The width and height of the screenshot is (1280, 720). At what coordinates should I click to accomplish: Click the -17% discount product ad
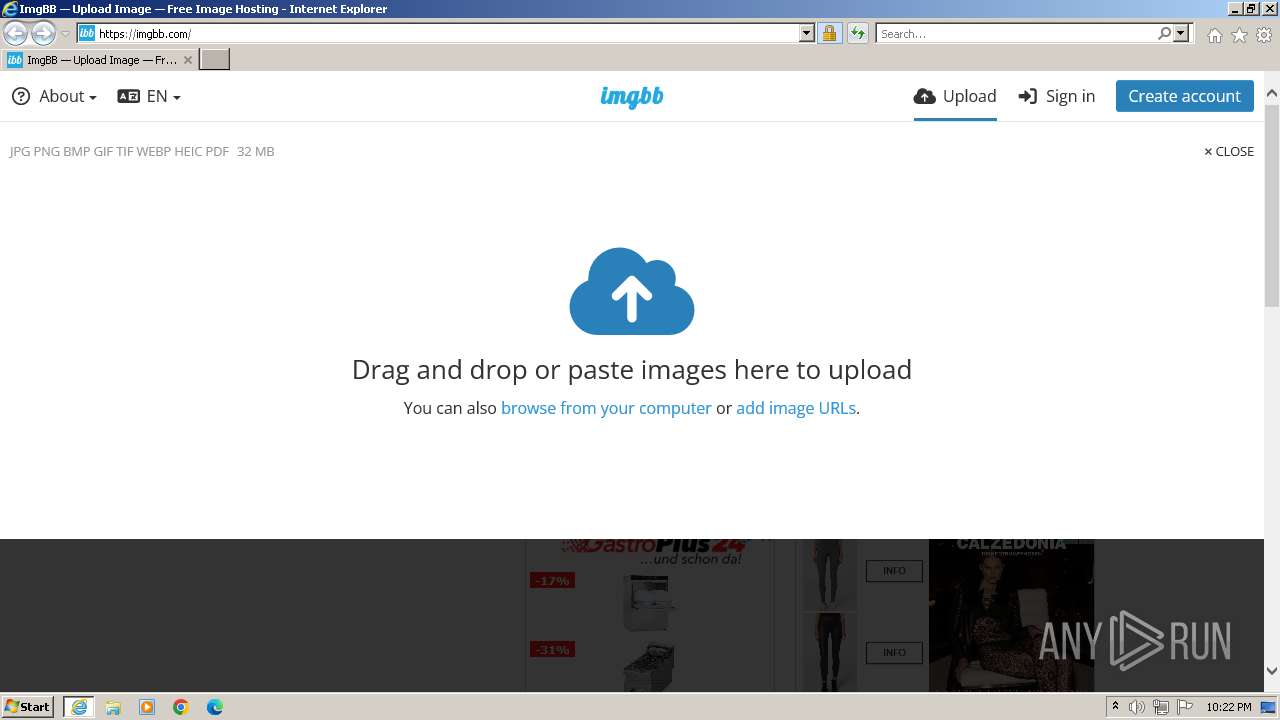tap(648, 601)
